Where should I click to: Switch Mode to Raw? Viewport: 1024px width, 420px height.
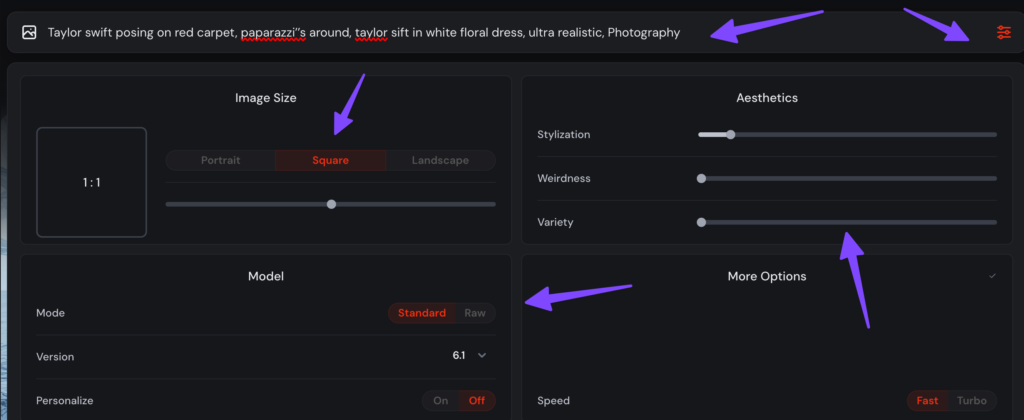coord(475,313)
